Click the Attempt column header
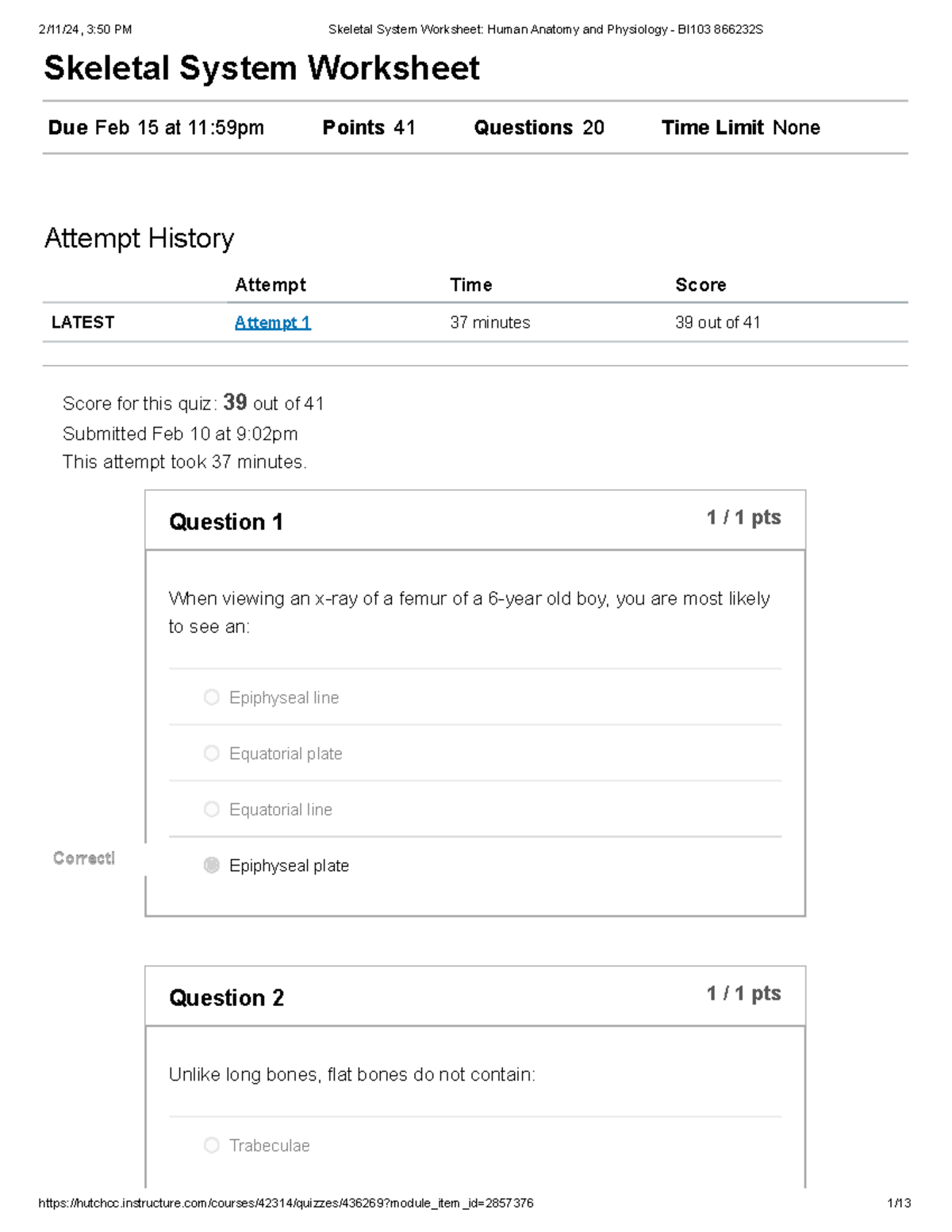The image size is (952, 1232). click(x=270, y=285)
